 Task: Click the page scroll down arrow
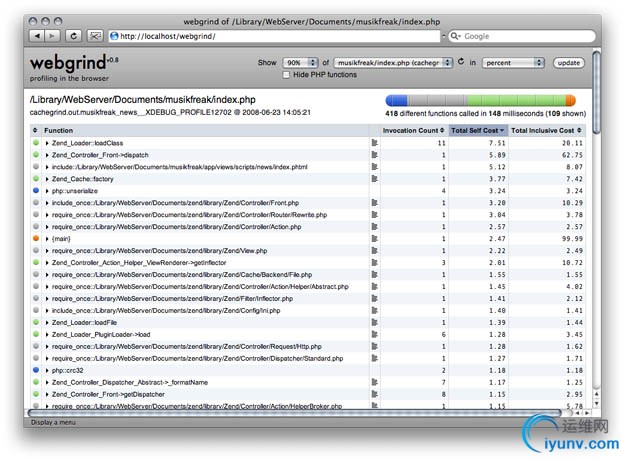(596, 403)
